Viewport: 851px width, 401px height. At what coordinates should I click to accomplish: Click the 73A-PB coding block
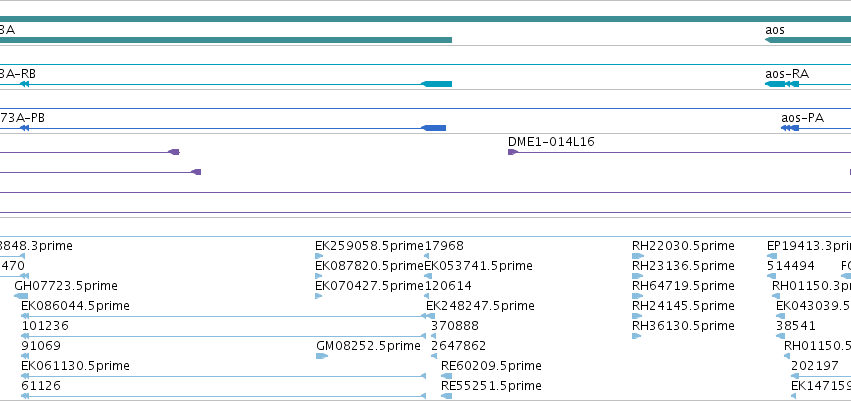point(434,128)
